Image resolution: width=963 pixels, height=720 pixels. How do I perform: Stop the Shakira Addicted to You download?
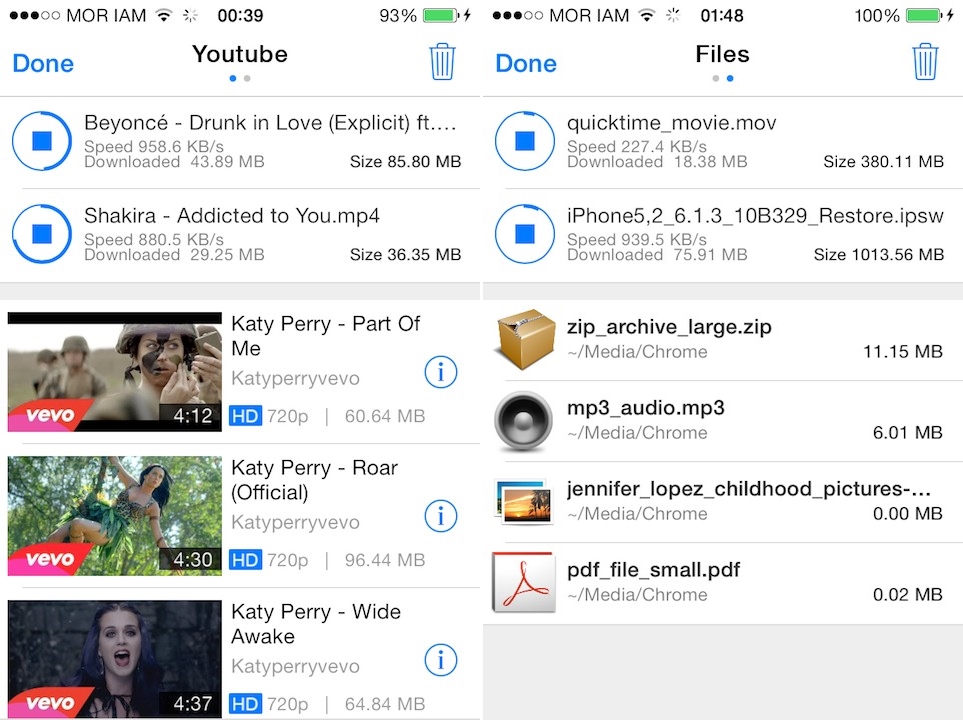click(42, 233)
